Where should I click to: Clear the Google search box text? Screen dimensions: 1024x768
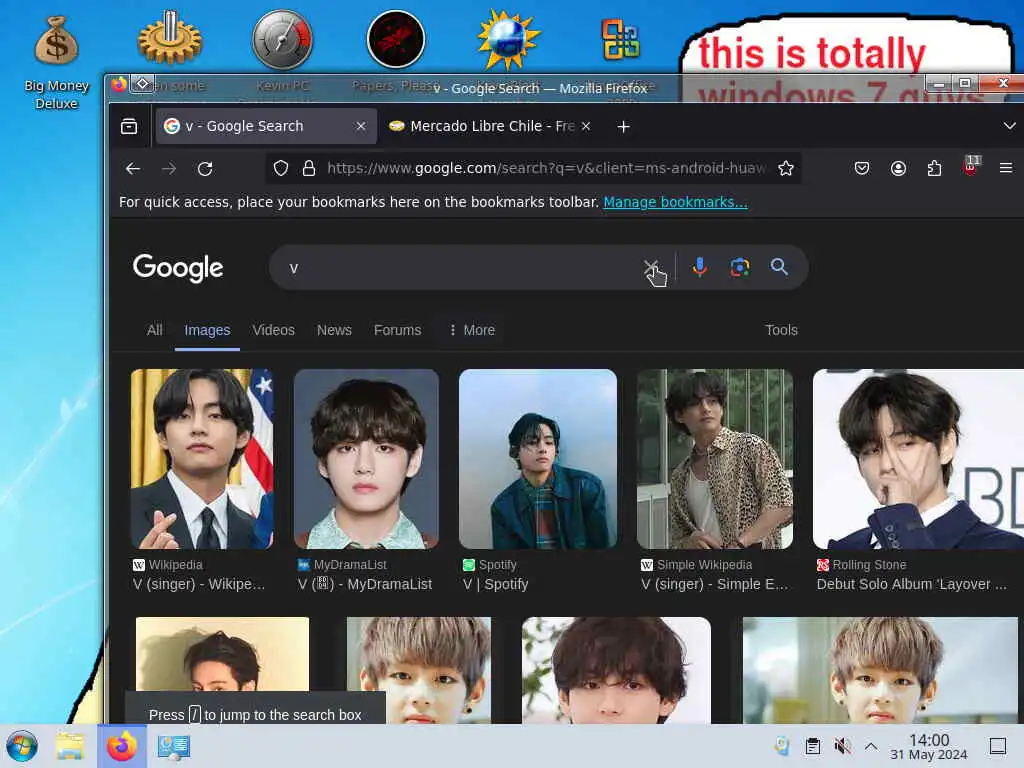click(x=651, y=267)
